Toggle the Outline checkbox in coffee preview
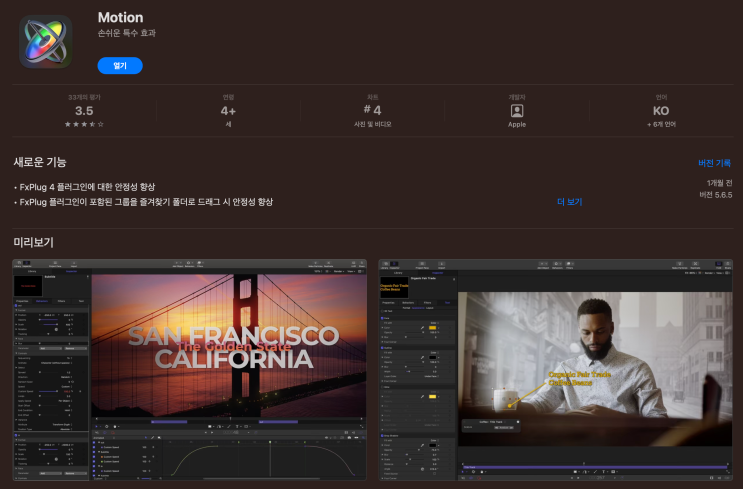This screenshot has width=743, height=489. click(x=383, y=349)
